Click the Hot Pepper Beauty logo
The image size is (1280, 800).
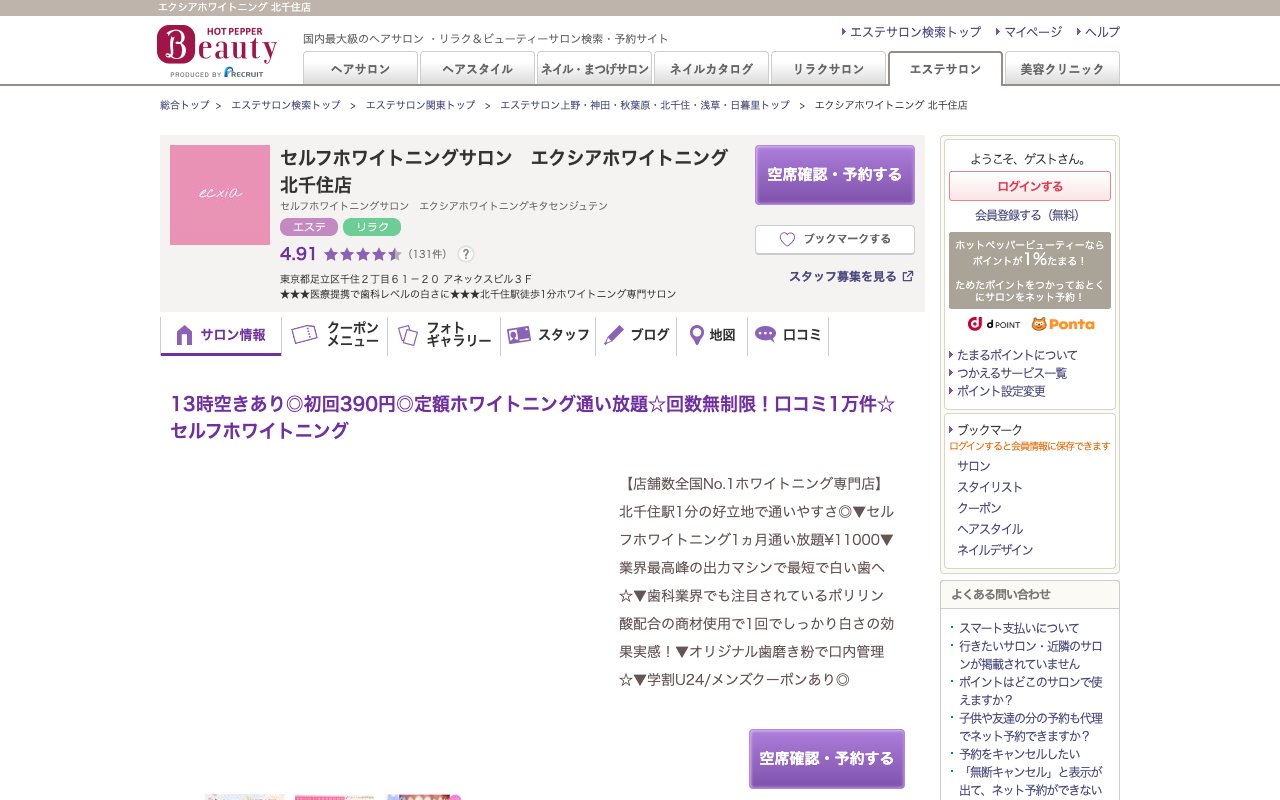coord(217,45)
